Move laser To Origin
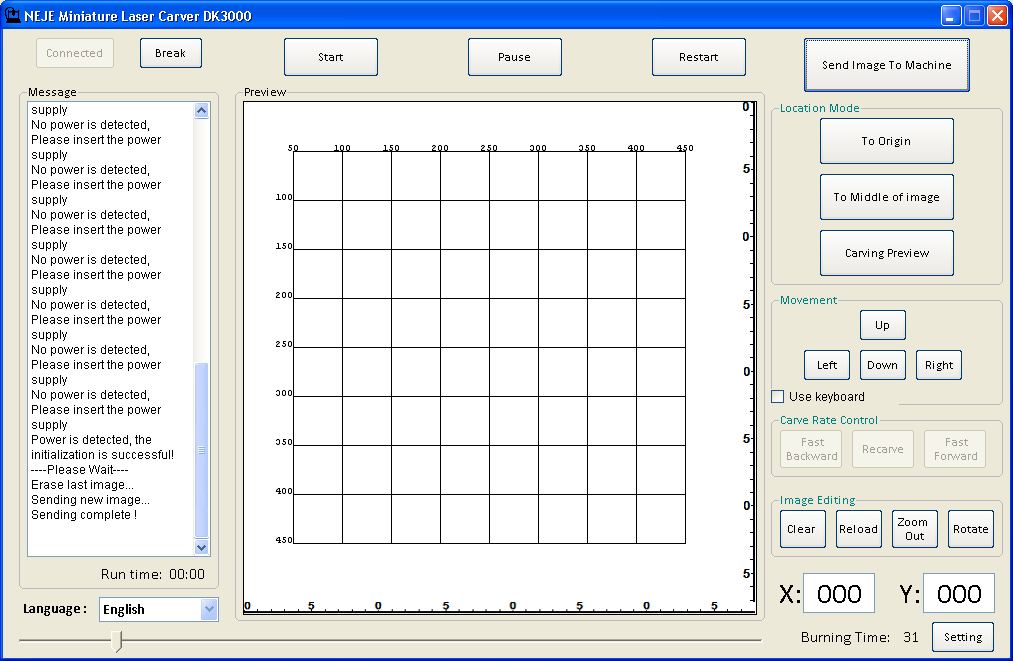The image size is (1013, 661). 886,141
